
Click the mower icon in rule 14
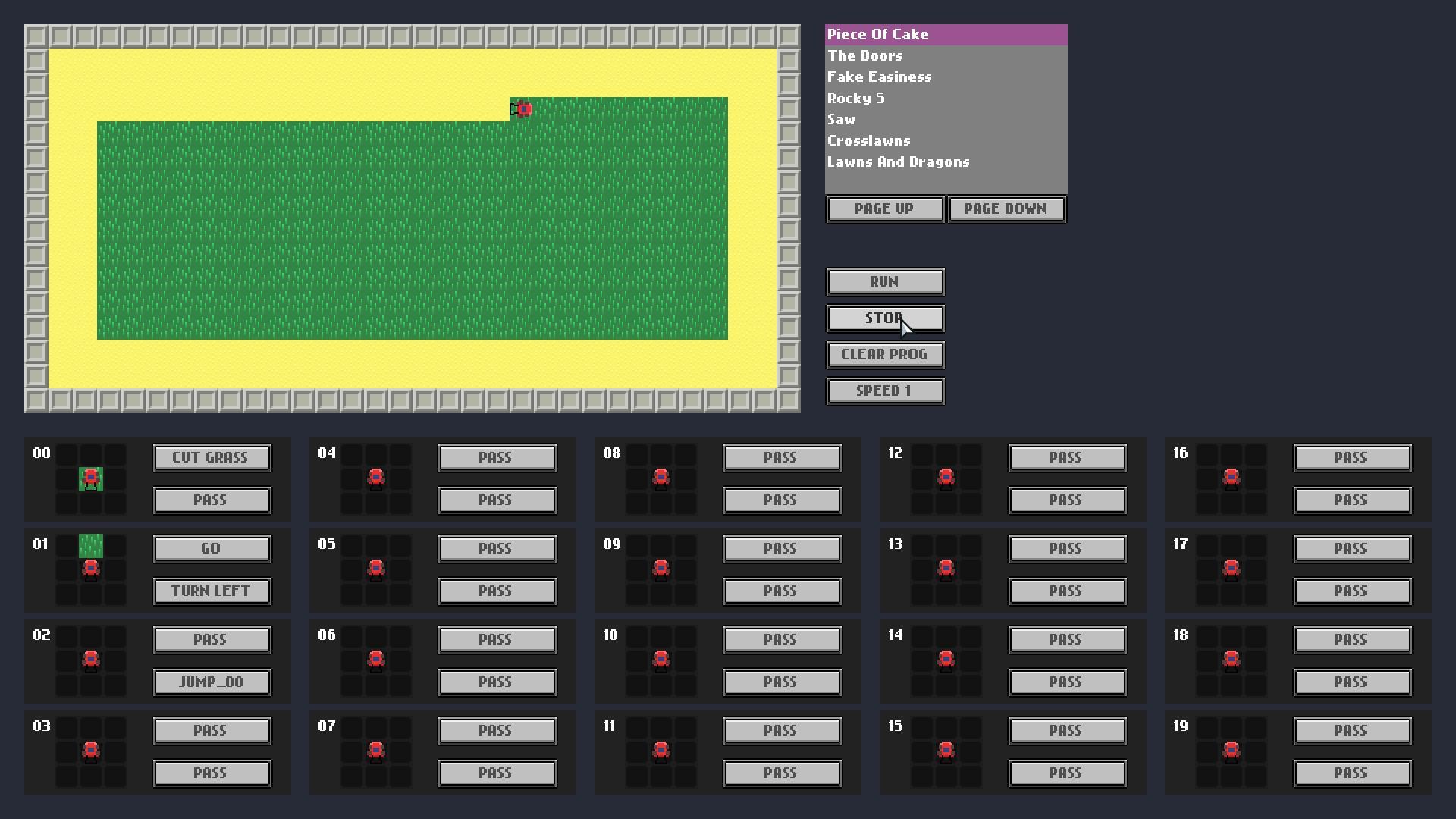(946, 661)
